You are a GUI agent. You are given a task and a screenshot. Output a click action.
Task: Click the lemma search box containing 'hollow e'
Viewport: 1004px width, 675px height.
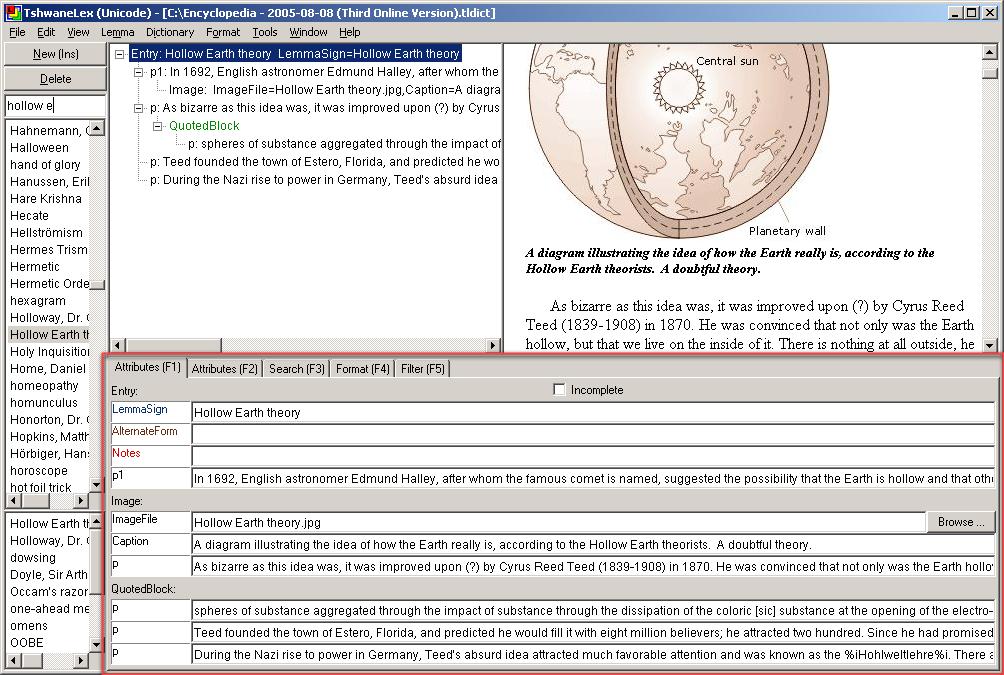coord(55,106)
